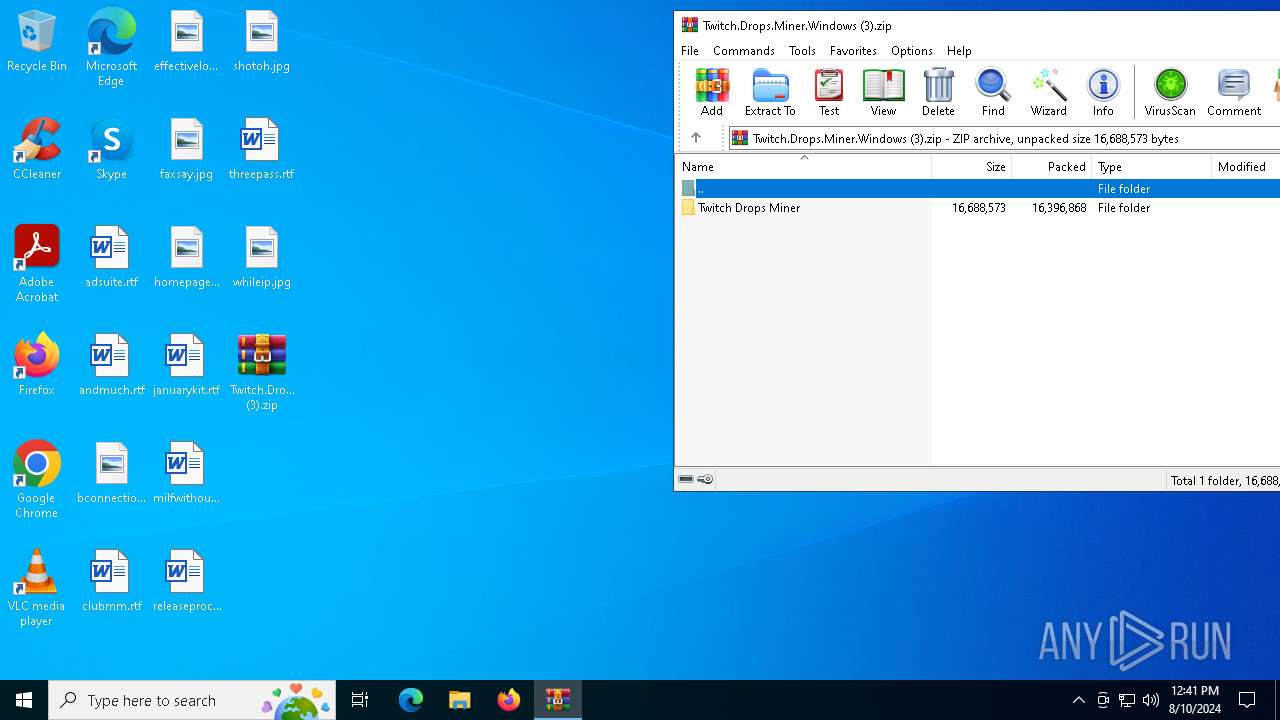Select the Google Chrome desktop shortcut

coord(37,480)
